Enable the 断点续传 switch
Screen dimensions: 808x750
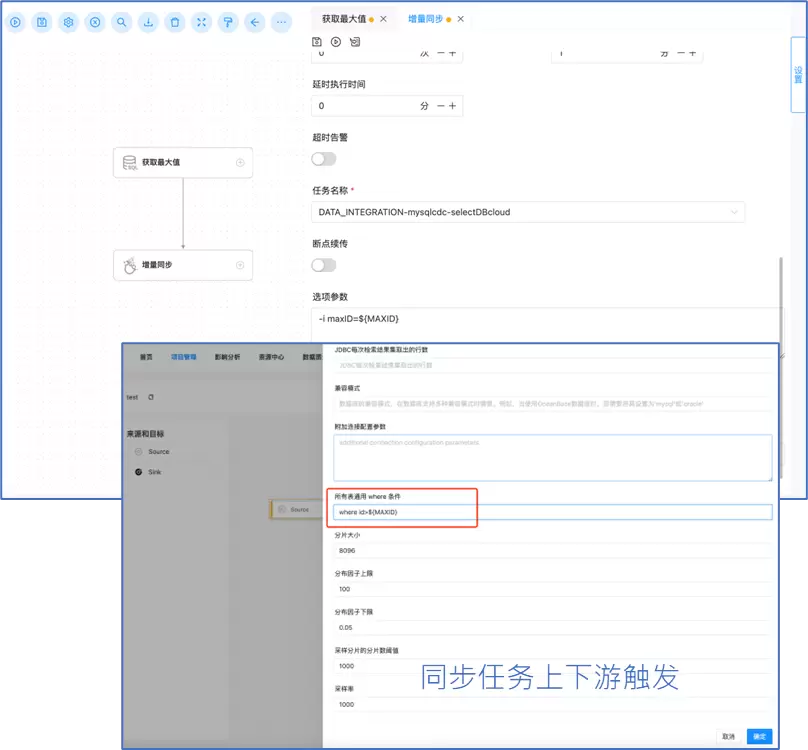tap(324, 265)
